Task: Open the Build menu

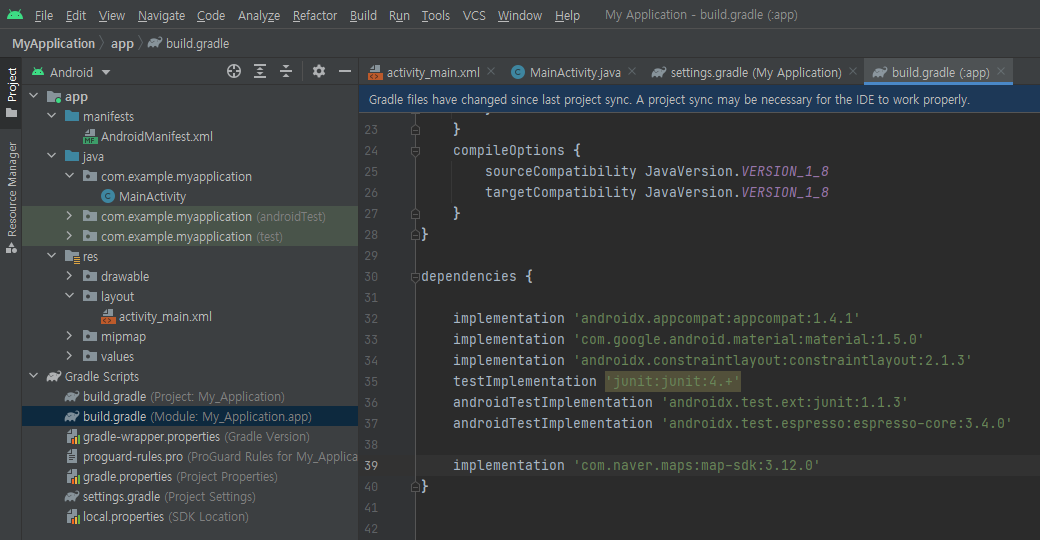Action: click(363, 15)
